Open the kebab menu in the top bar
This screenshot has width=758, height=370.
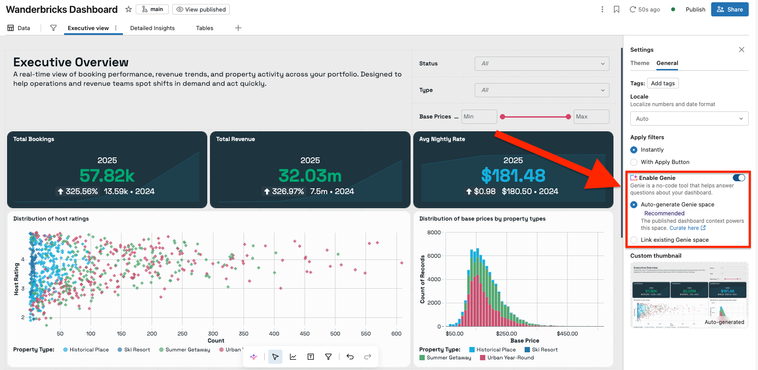pyautogui.click(x=602, y=9)
